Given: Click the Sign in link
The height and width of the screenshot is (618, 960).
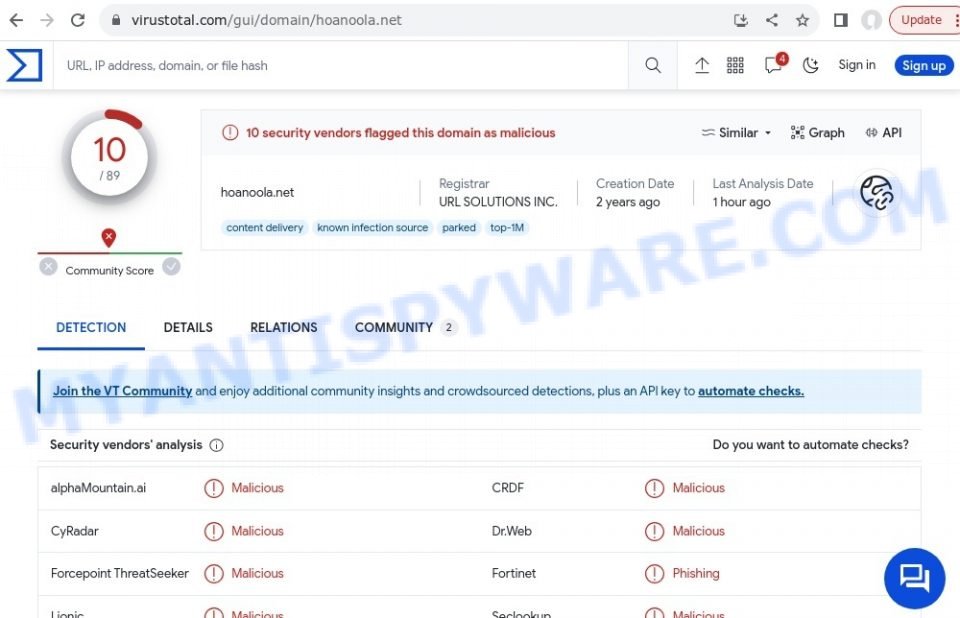Looking at the screenshot, I should [x=857, y=65].
